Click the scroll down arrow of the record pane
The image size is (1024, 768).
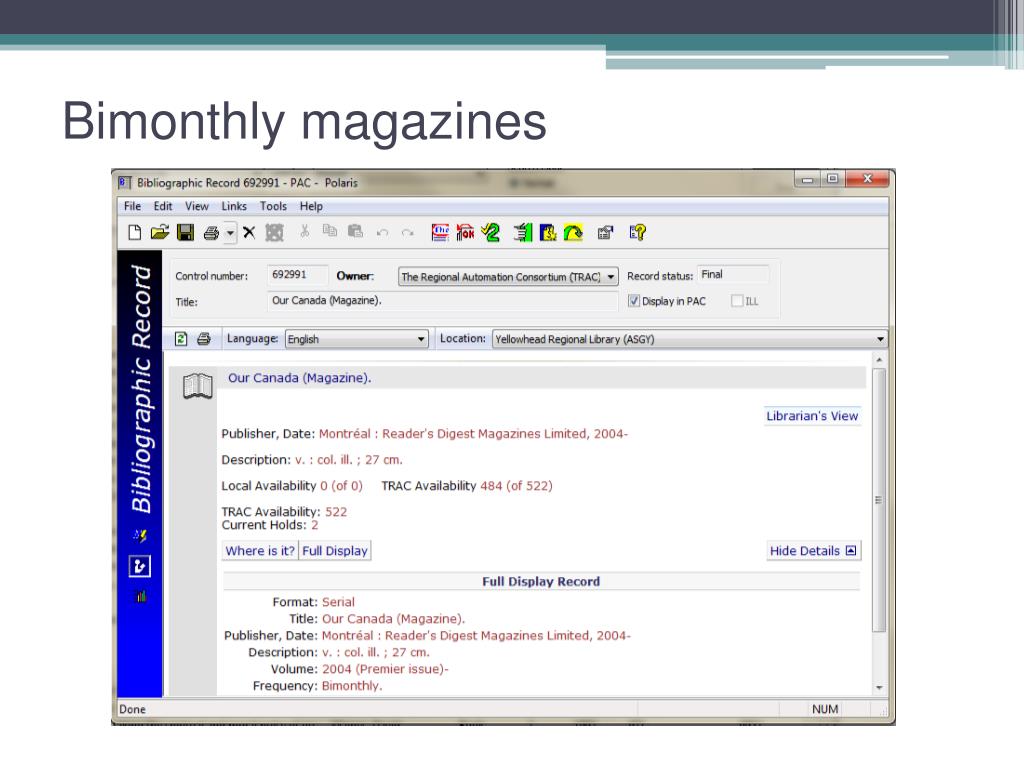pyautogui.click(x=879, y=688)
